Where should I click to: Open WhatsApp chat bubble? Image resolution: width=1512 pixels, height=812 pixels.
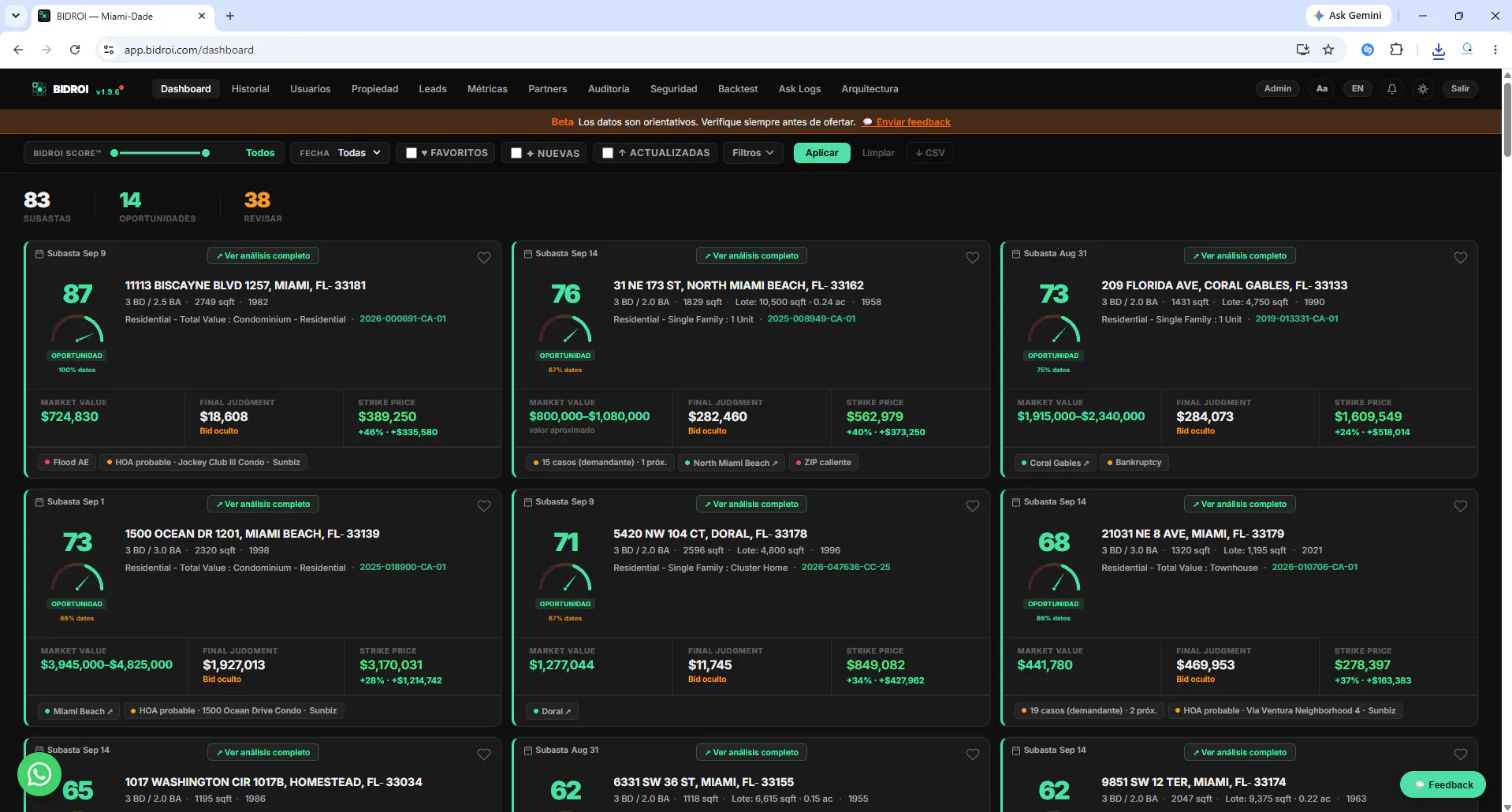tap(39, 775)
